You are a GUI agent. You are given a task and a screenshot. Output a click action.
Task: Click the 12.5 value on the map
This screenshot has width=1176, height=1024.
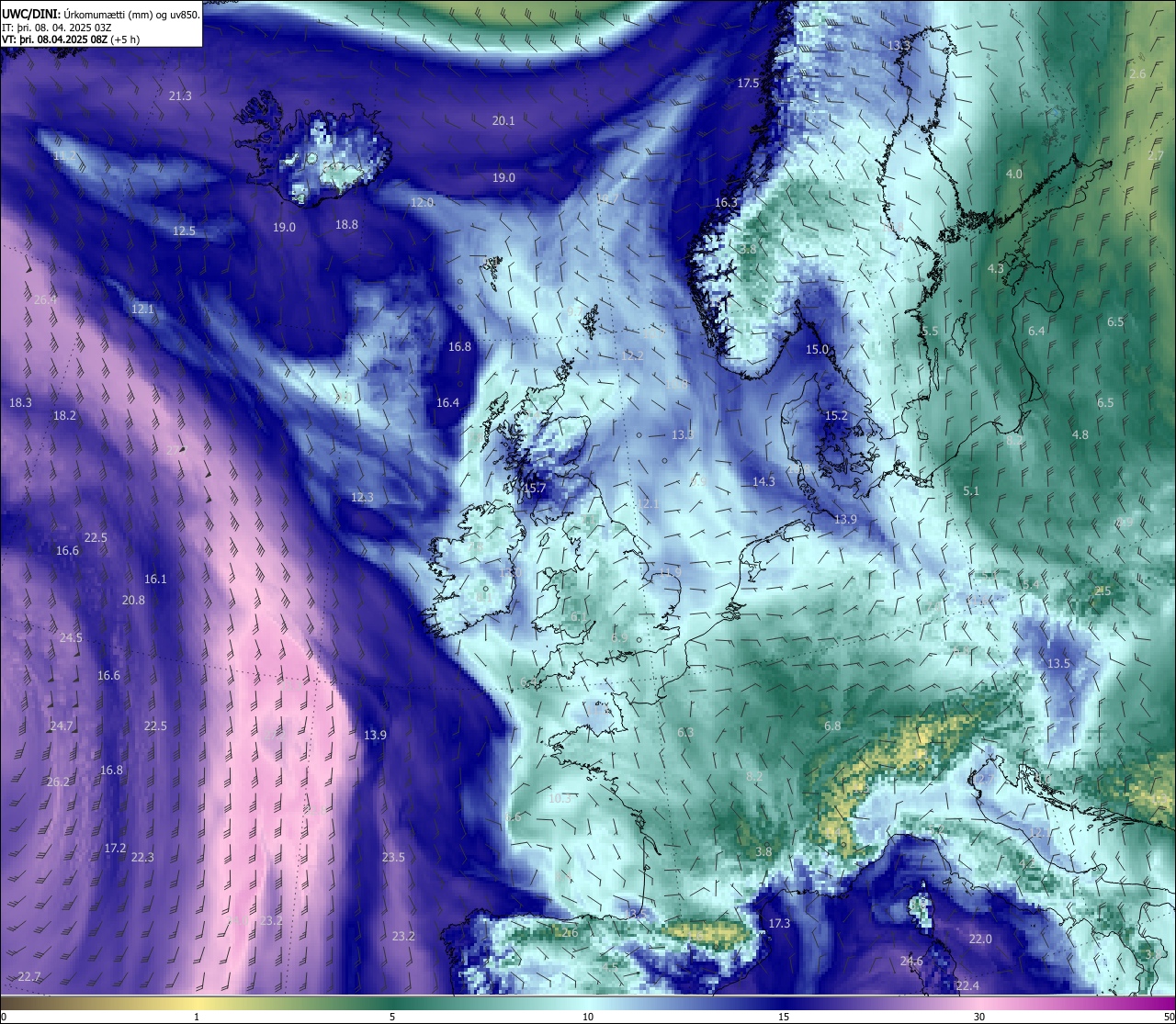184,231
